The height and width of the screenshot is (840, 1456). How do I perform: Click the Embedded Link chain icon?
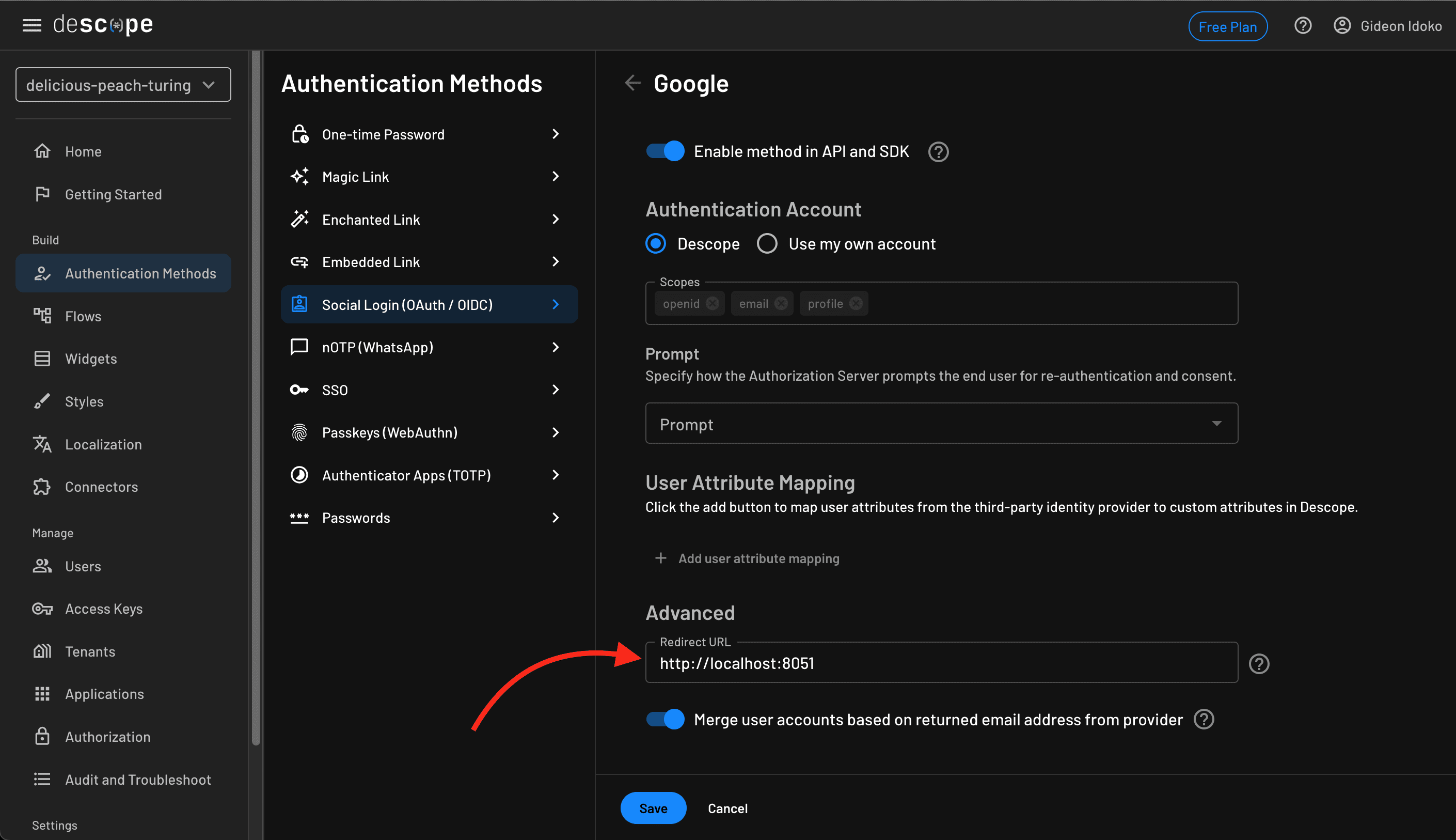tap(300, 262)
